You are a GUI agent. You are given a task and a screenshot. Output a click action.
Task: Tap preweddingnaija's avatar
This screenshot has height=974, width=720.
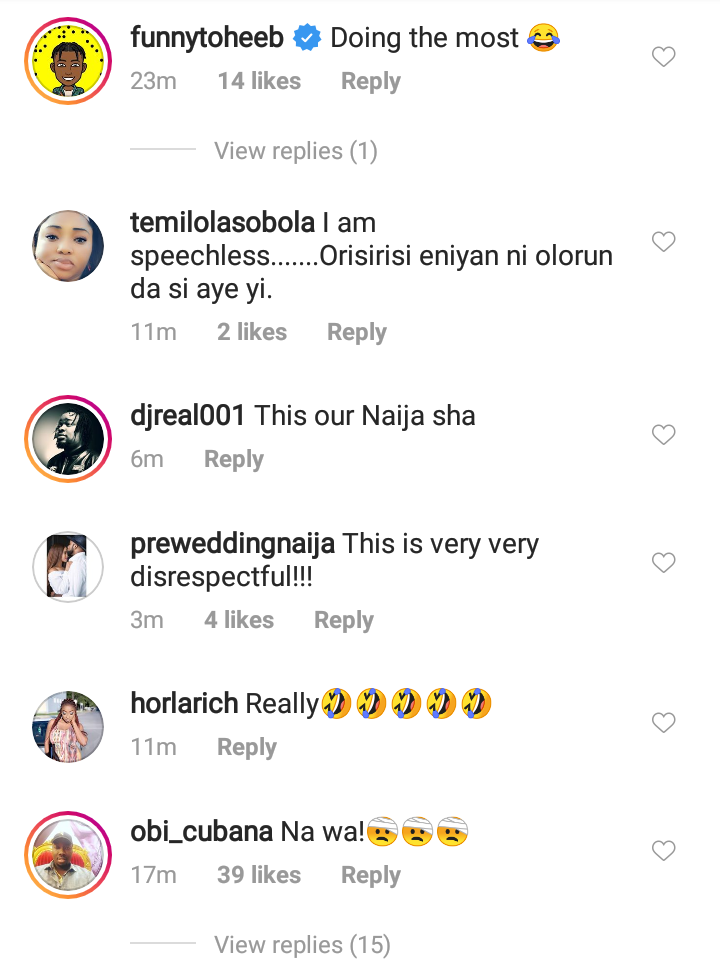point(68,566)
